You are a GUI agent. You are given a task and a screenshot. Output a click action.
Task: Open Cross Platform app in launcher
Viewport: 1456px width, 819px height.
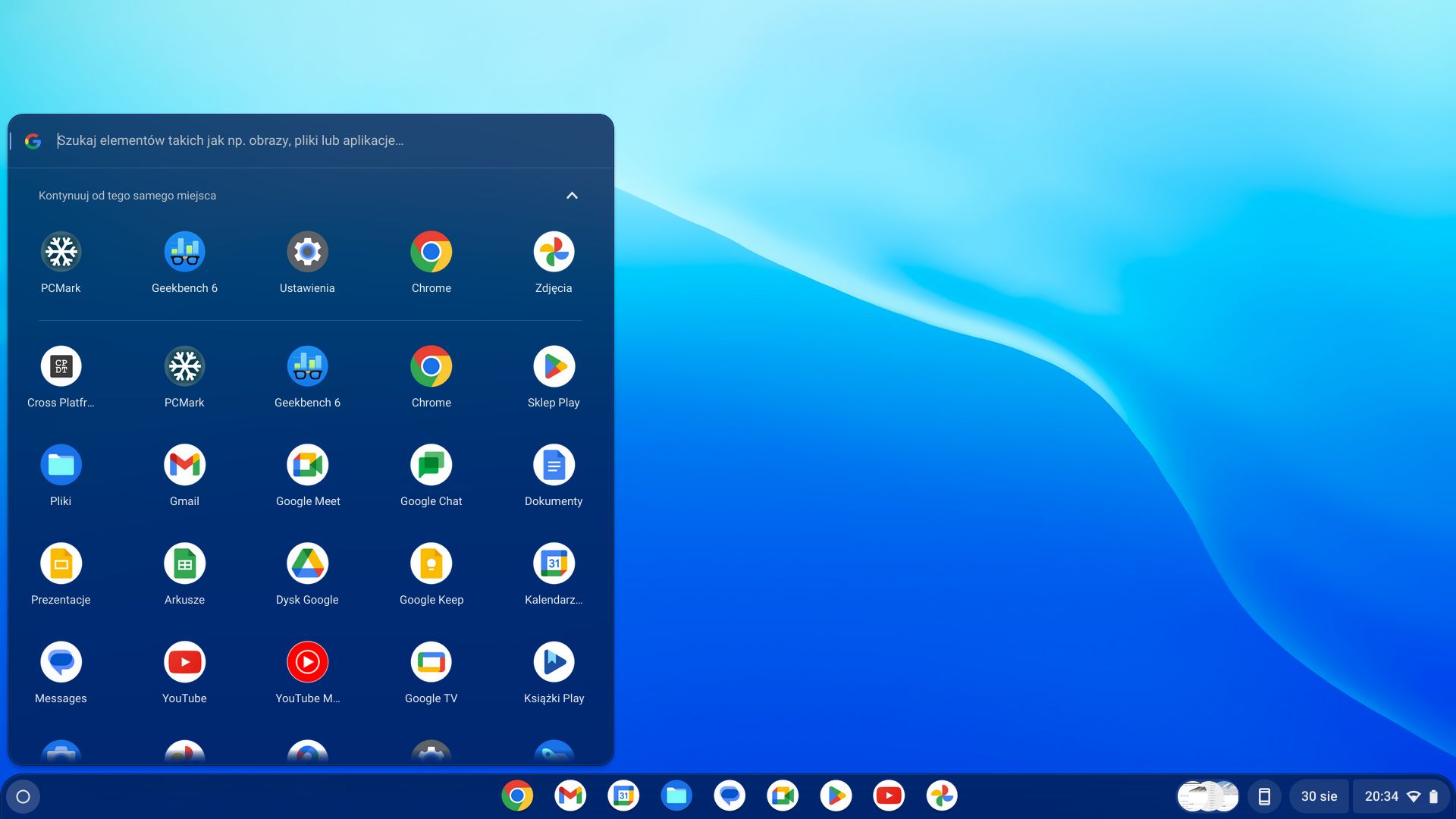coord(61,377)
